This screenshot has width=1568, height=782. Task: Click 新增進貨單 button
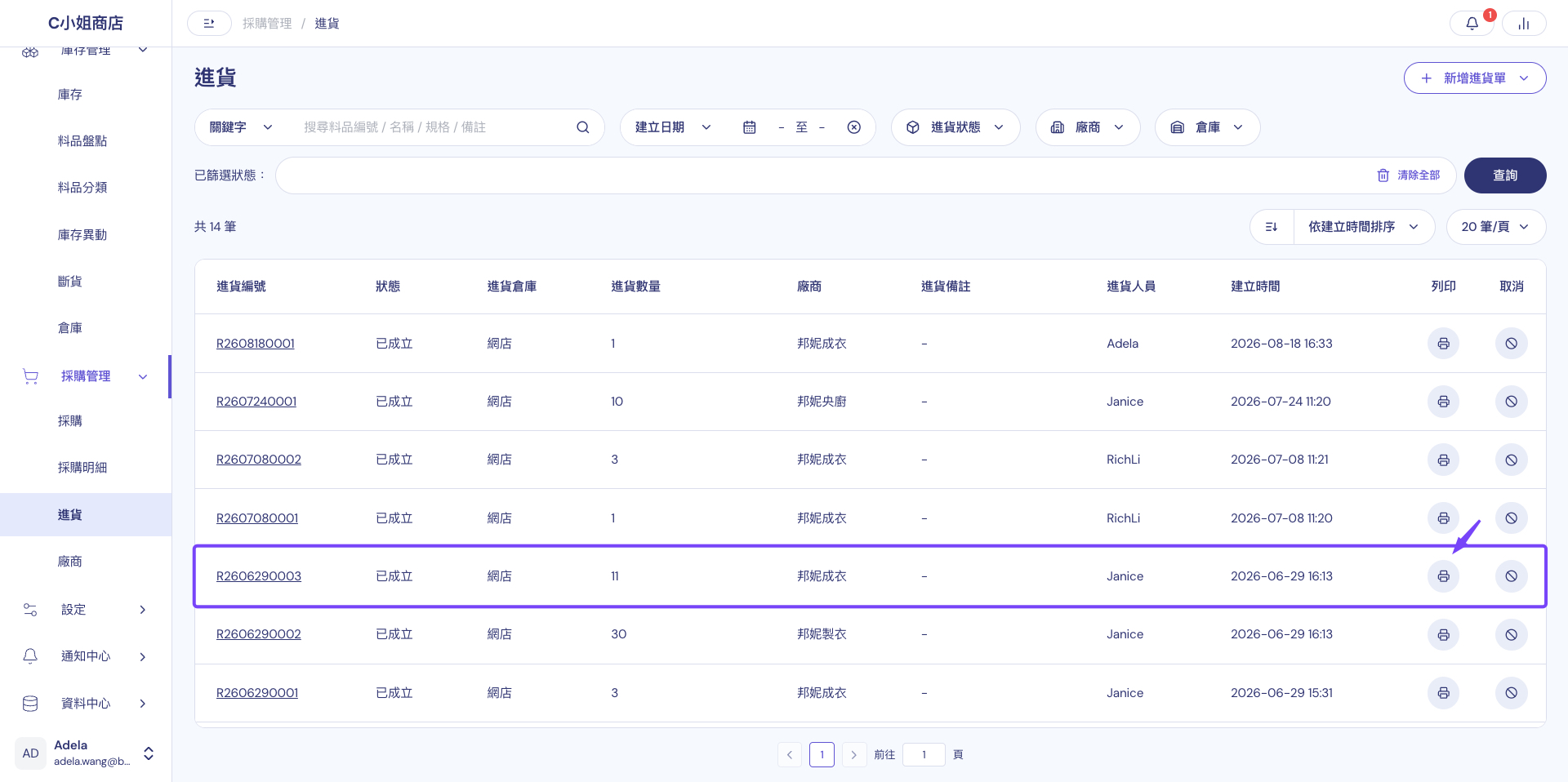[1475, 78]
